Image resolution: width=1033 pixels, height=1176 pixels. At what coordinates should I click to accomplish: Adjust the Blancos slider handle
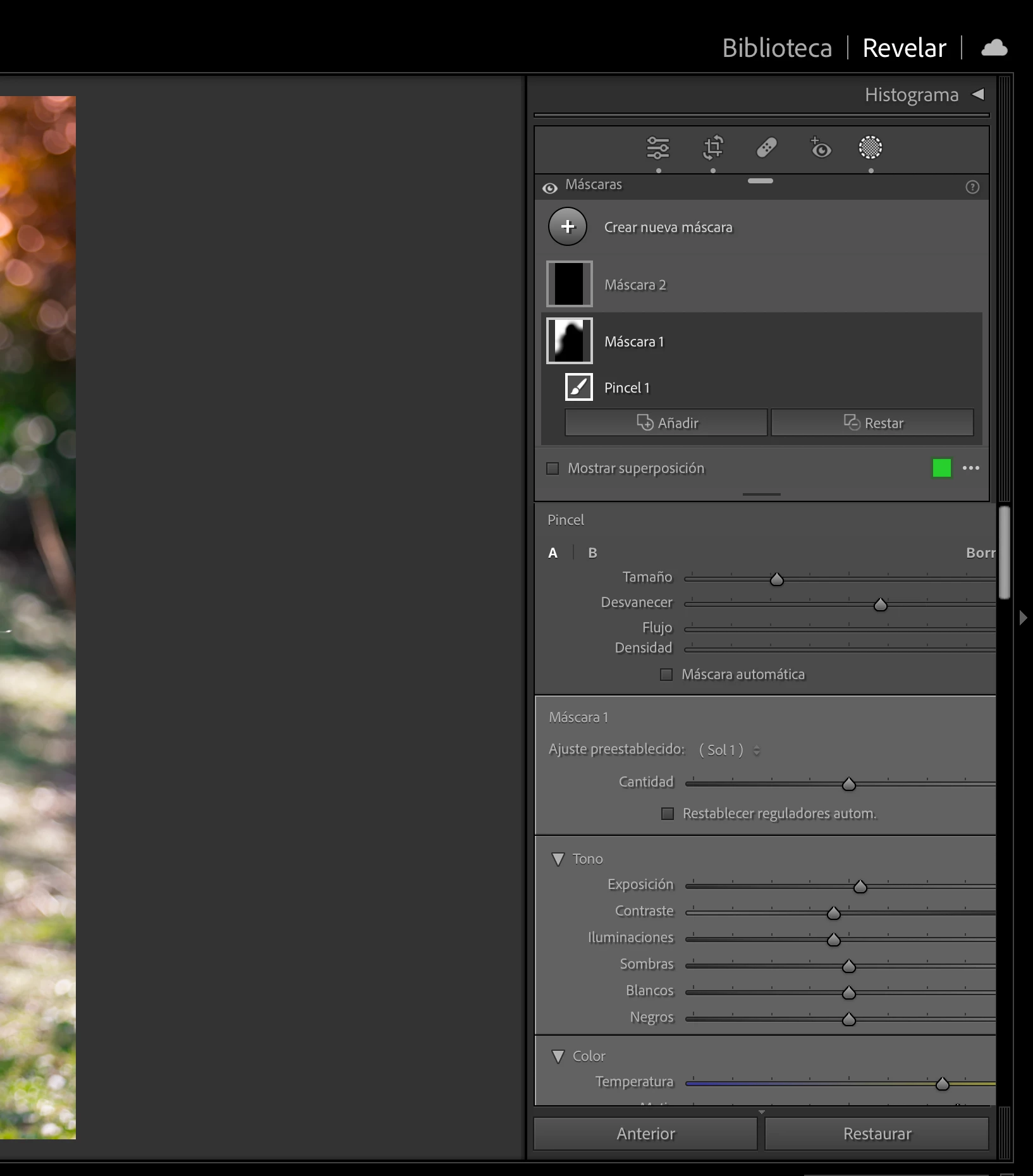point(849,993)
